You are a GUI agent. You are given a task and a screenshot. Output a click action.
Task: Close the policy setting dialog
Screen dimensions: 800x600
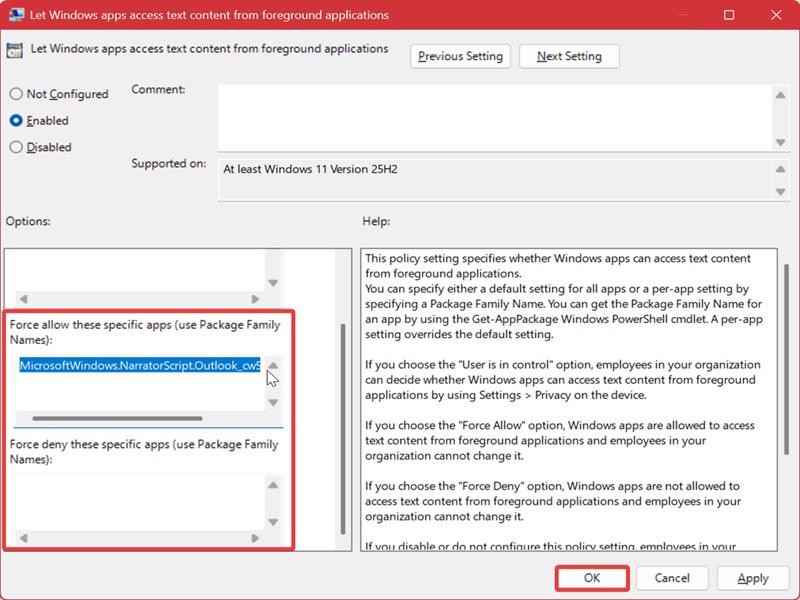pyautogui.click(x=776, y=15)
